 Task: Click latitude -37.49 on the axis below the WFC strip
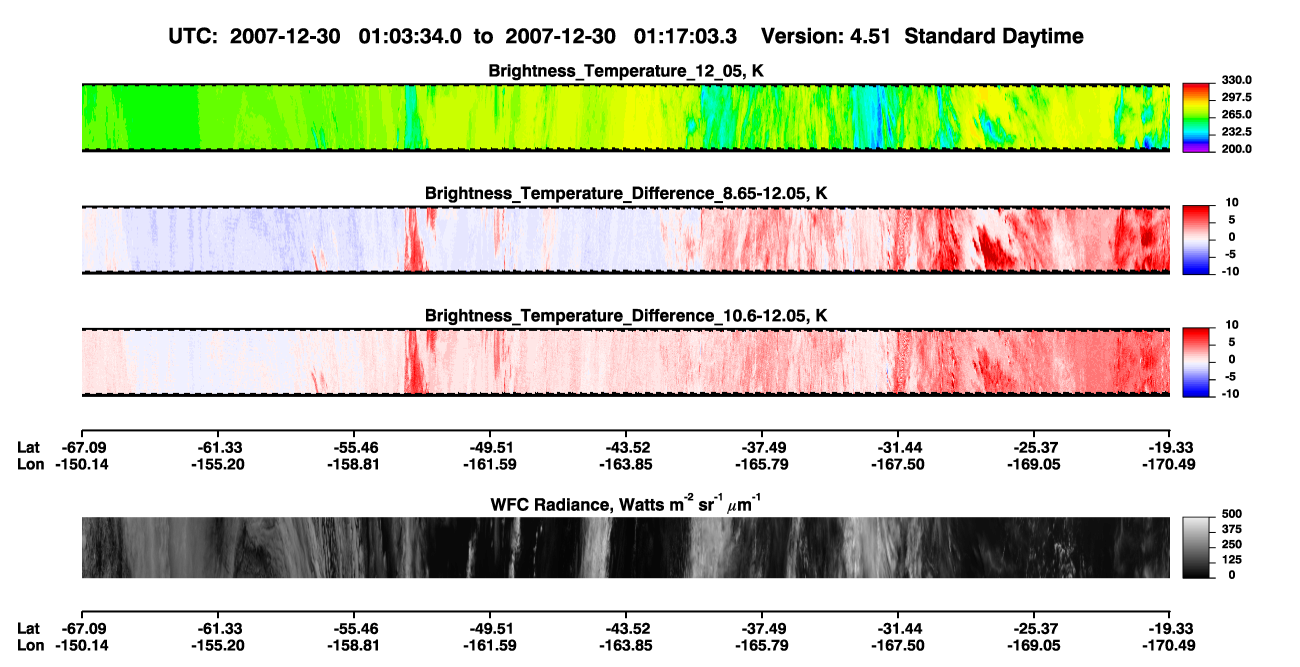(x=762, y=629)
